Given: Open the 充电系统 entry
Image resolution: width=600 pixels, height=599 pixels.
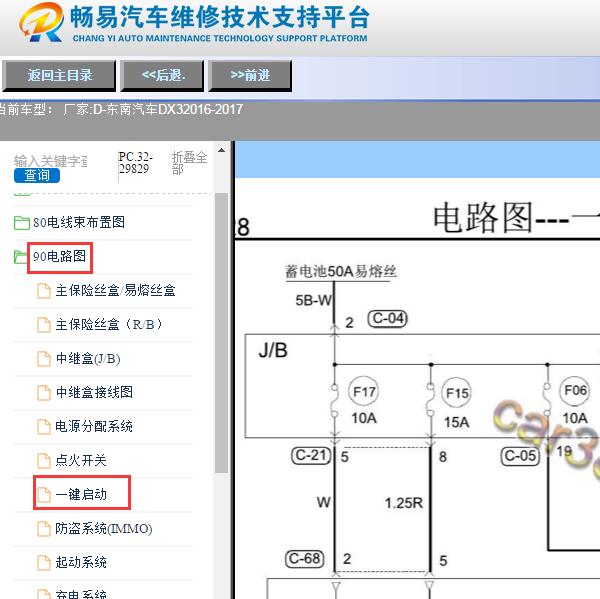Looking at the screenshot, I should pyautogui.click(x=81, y=594).
